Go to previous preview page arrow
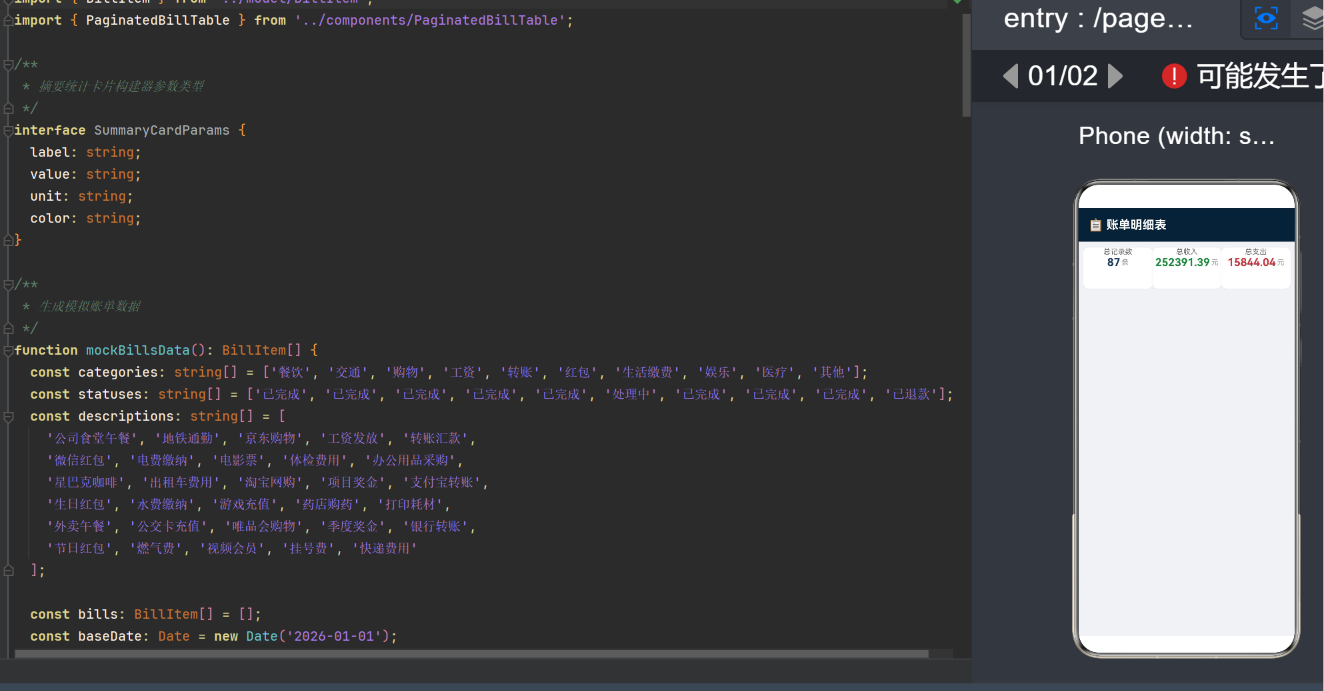The width and height of the screenshot is (1324, 691). (x=1010, y=75)
